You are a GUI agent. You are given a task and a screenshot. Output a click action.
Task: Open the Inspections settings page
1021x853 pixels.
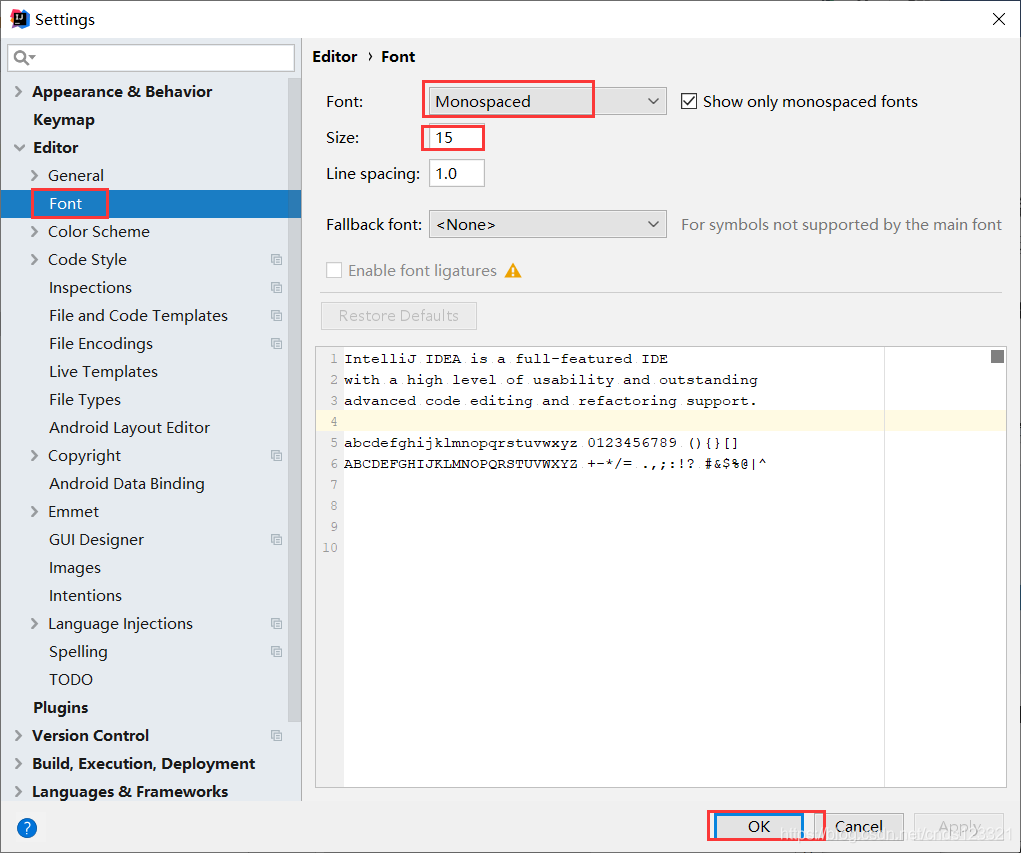[x=90, y=287]
